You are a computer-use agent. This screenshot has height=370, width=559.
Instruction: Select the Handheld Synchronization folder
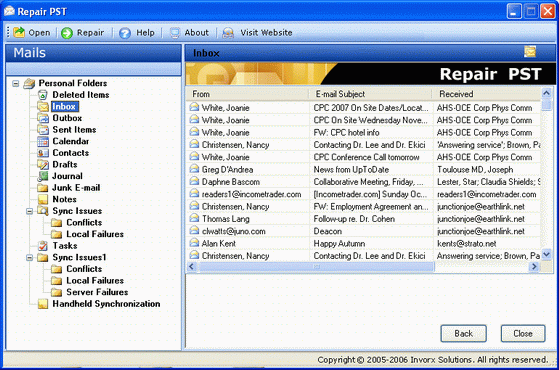[106, 304]
